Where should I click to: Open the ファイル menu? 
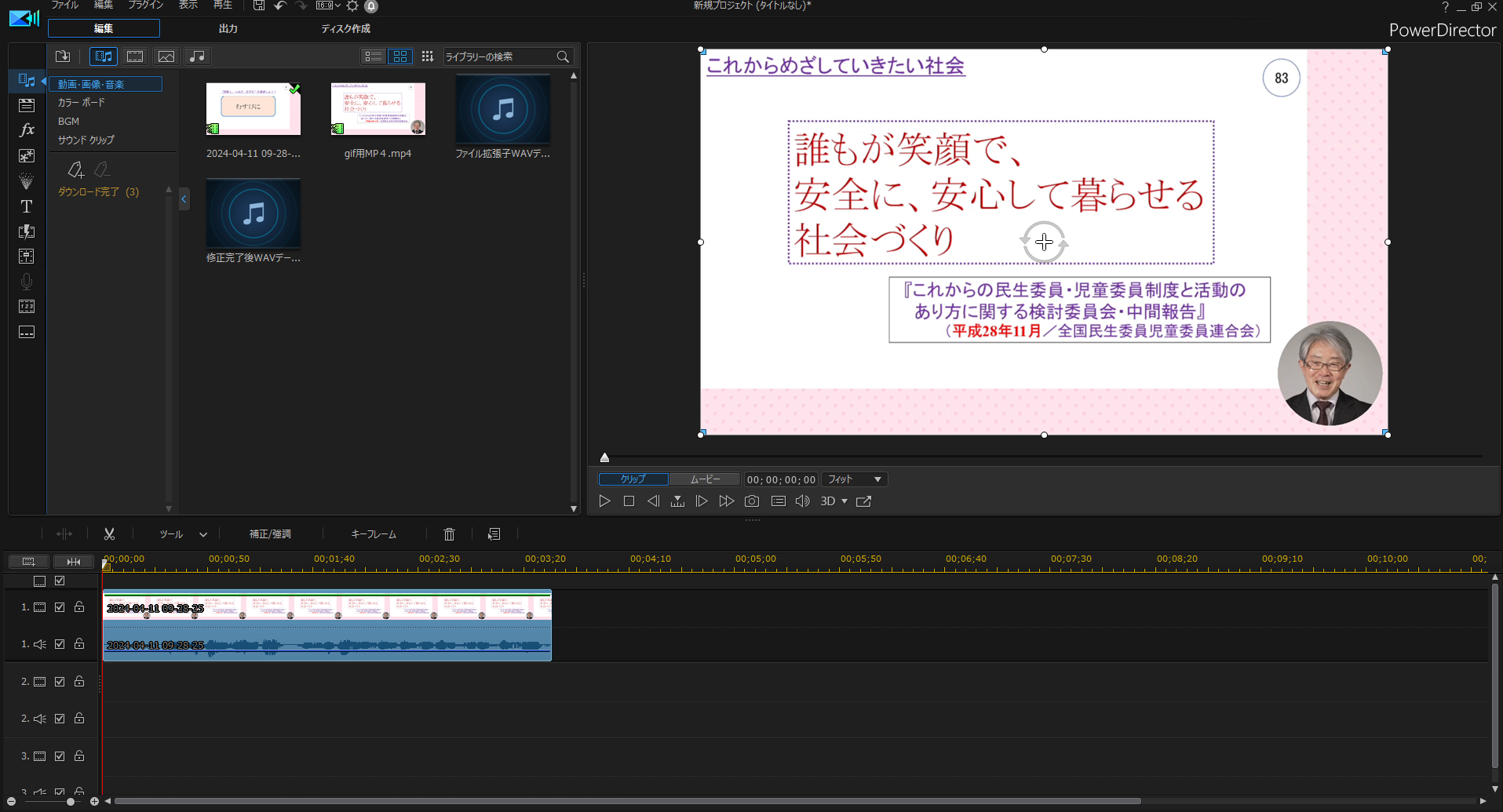pyautogui.click(x=65, y=5)
